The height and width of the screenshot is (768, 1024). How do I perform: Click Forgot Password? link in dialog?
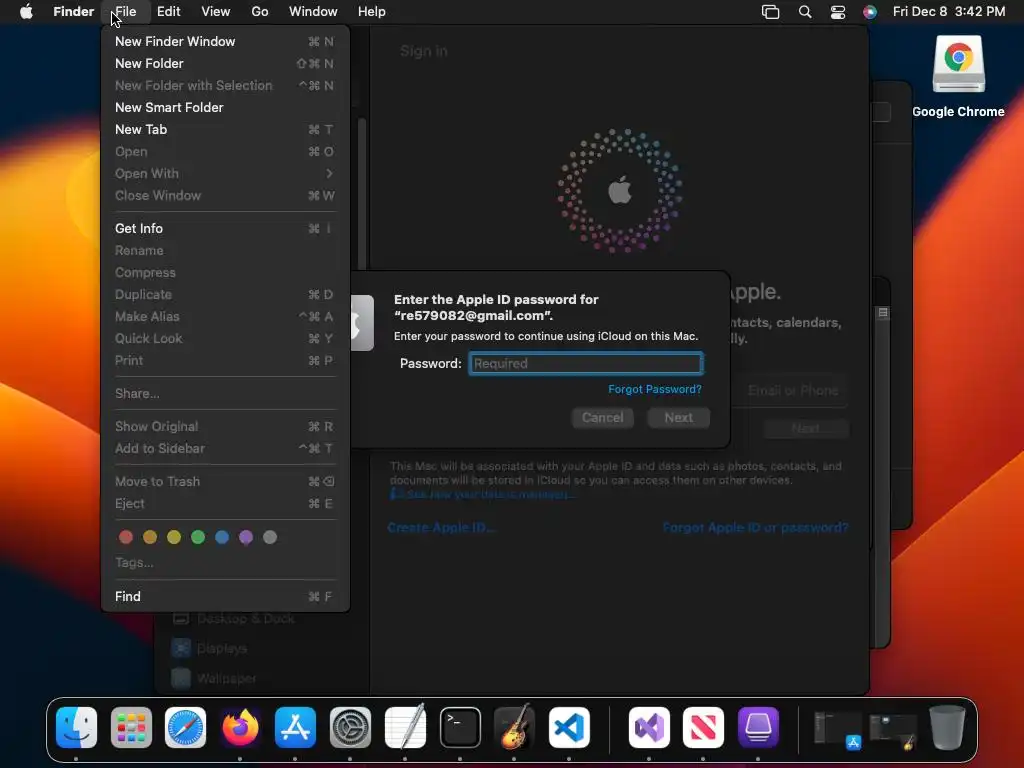tap(654, 389)
